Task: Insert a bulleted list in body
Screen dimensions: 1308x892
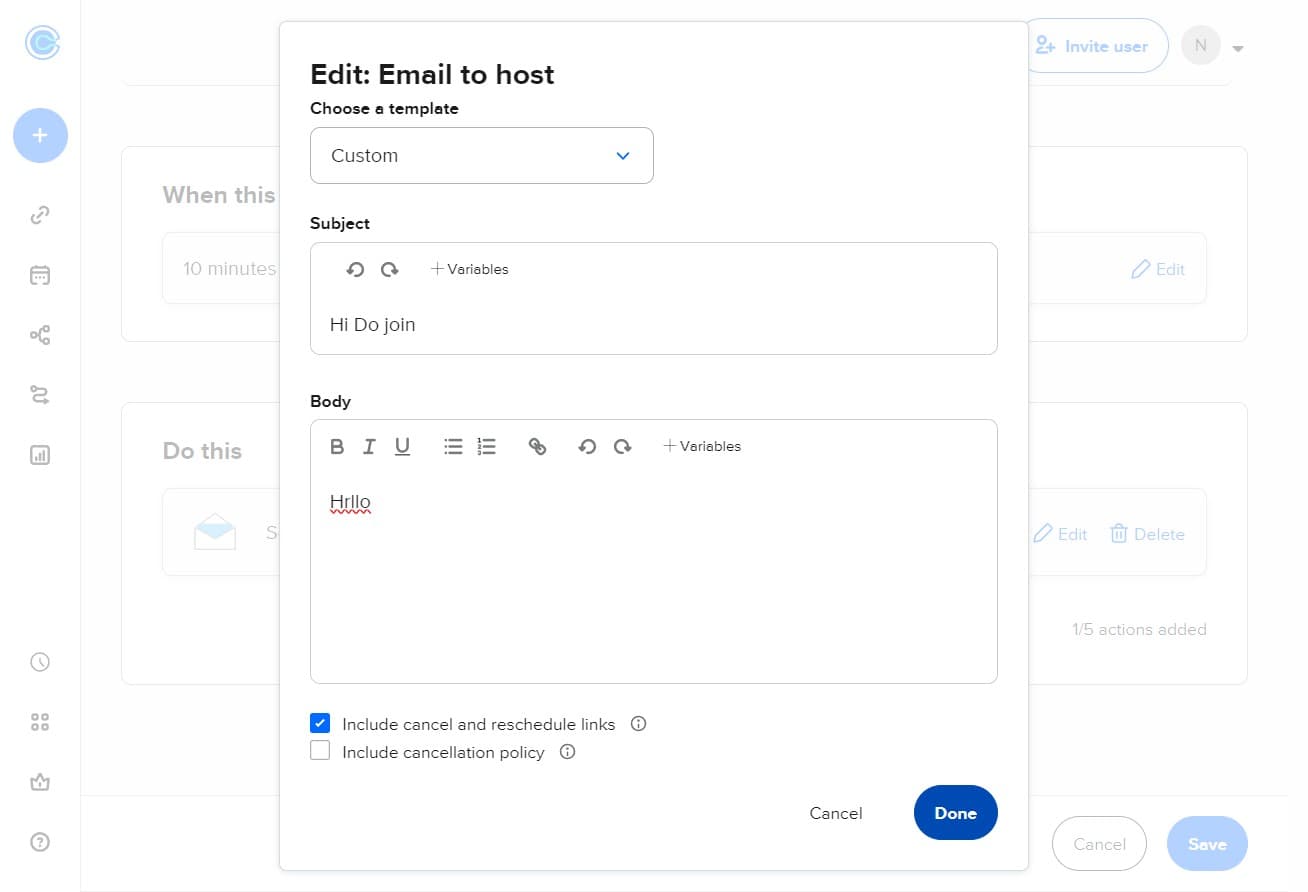Action: 453,447
